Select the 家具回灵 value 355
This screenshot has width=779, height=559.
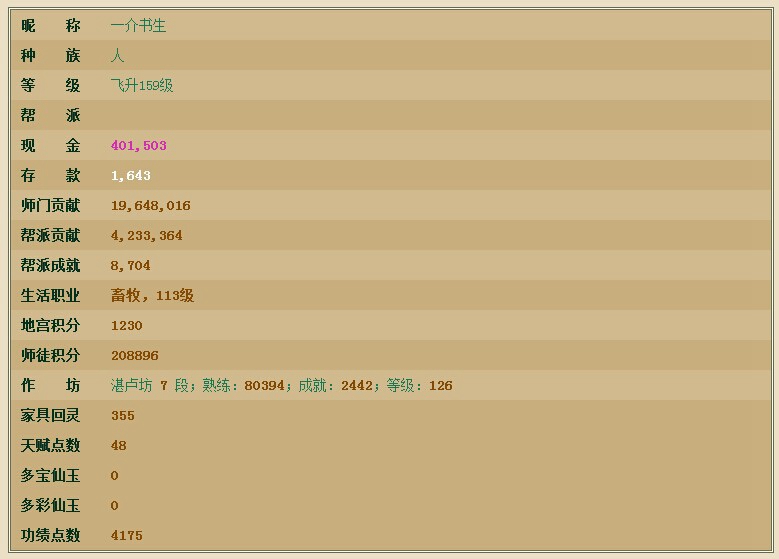click(x=122, y=416)
